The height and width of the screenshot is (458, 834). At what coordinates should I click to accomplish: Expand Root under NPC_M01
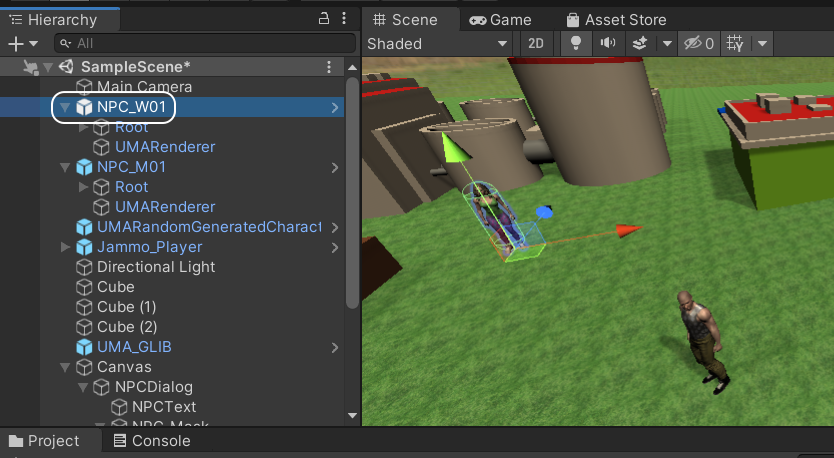coord(83,187)
